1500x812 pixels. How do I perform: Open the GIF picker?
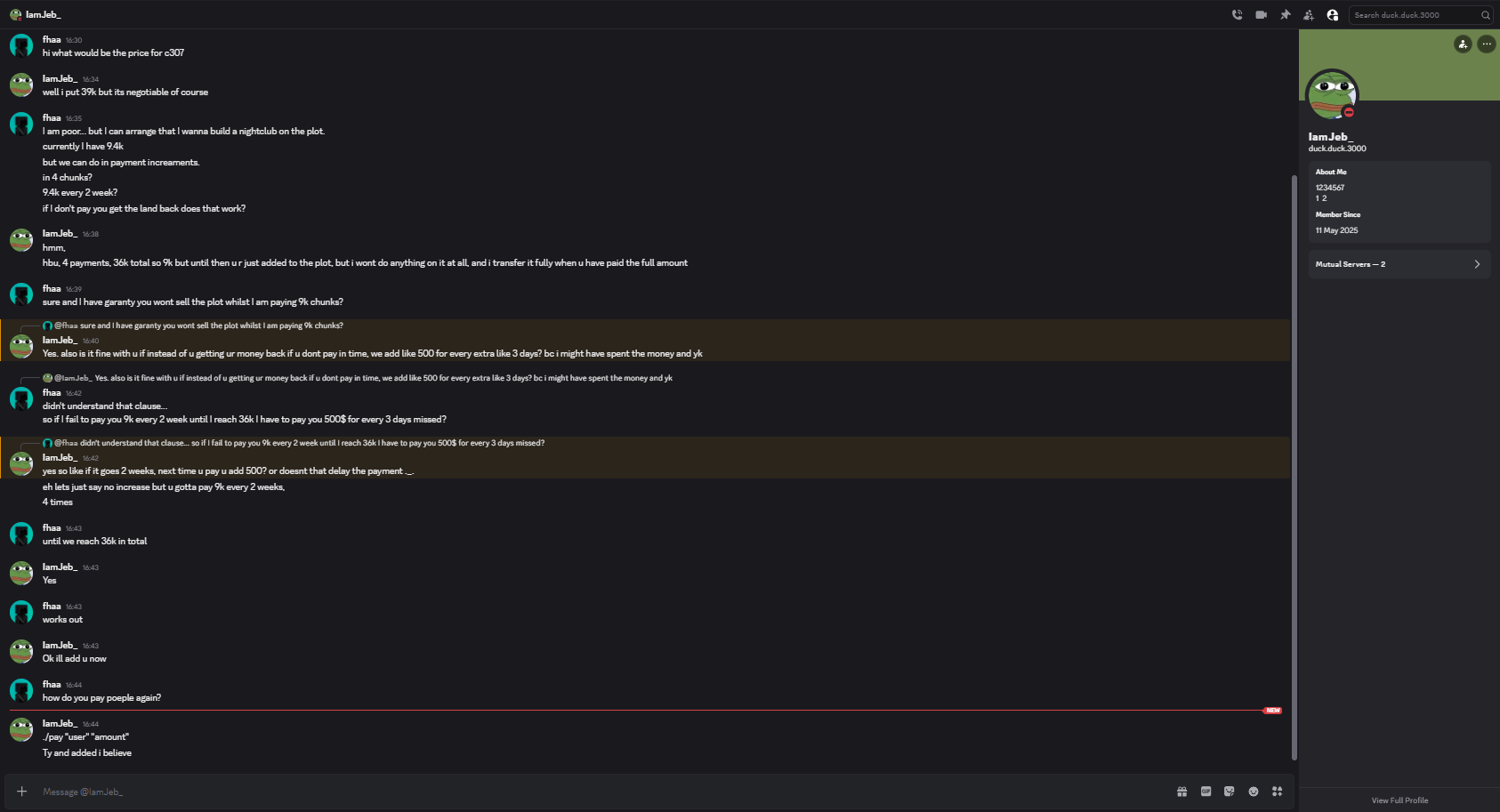[1206, 792]
